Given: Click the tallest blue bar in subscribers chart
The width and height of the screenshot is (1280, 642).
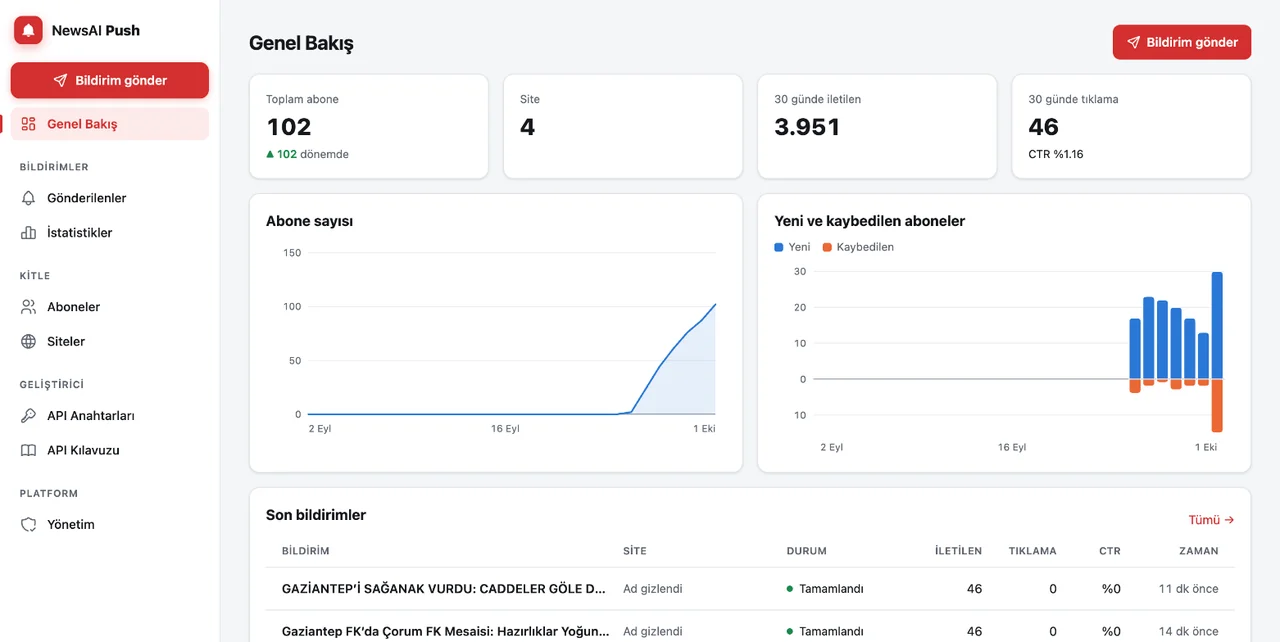Looking at the screenshot, I should pyautogui.click(x=1217, y=325).
